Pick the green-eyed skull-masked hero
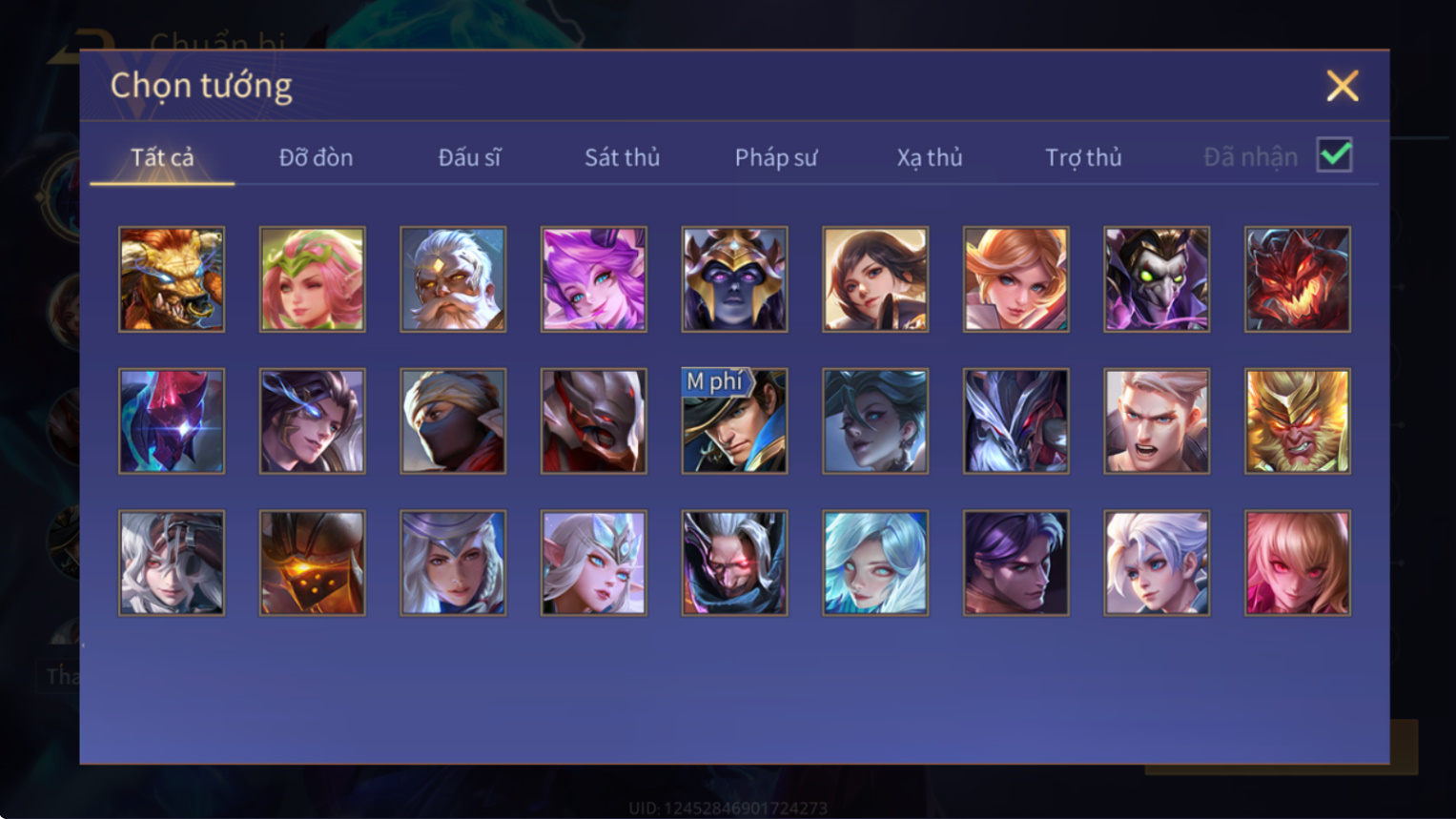The width and height of the screenshot is (1456, 819). [1157, 279]
